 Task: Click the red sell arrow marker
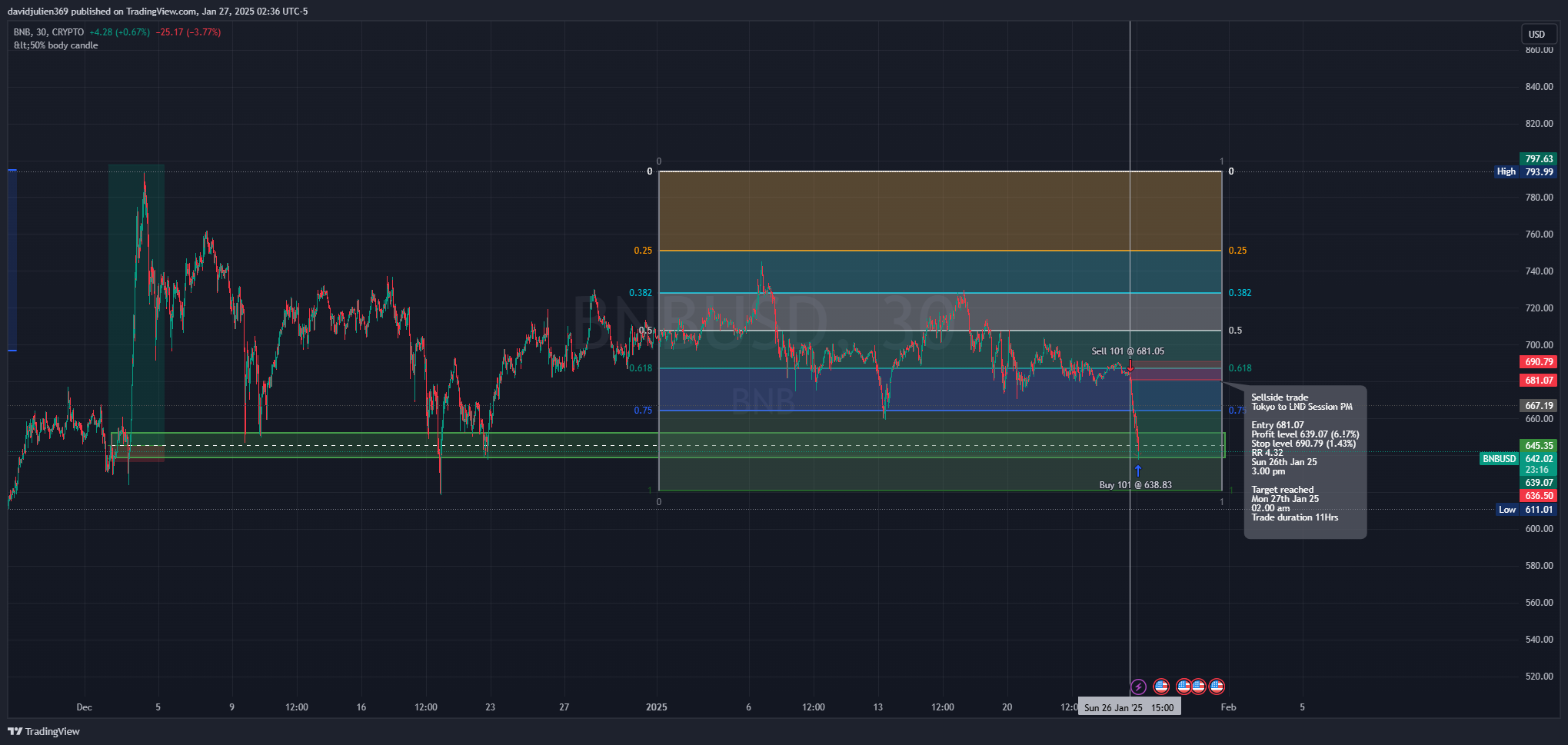[1130, 365]
